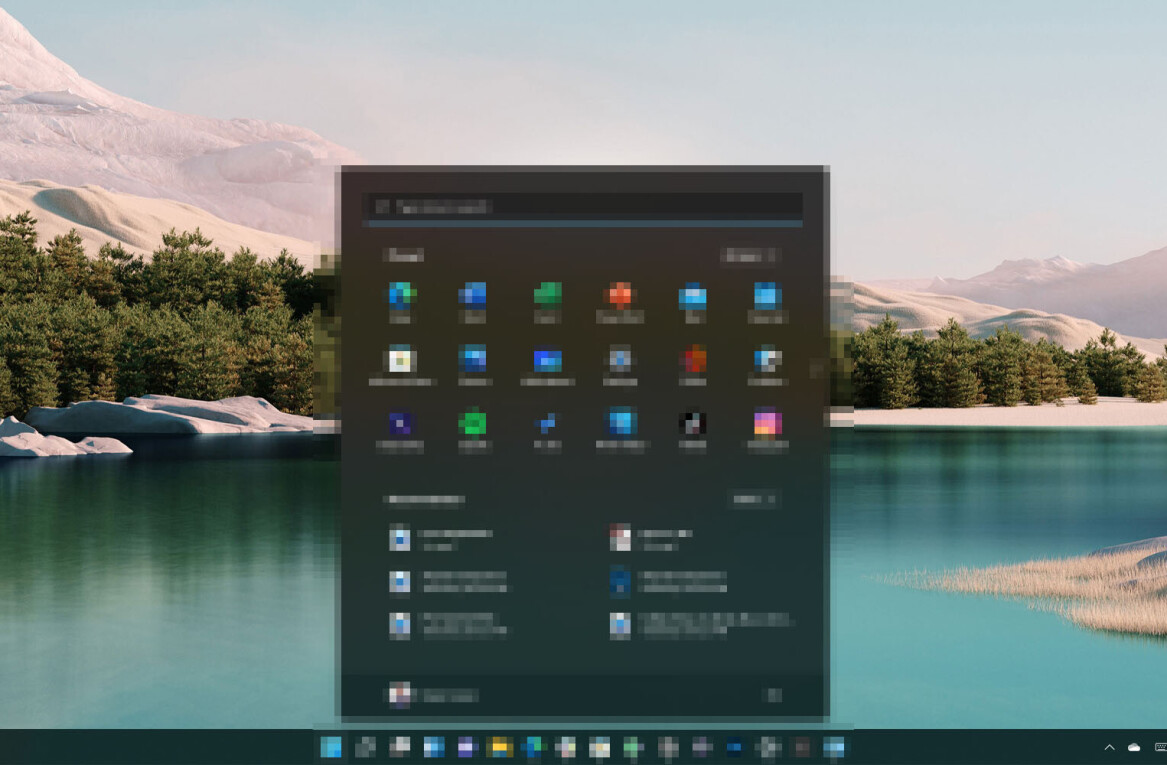
Task: Show more recommended items
Action: pyautogui.click(x=753, y=499)
